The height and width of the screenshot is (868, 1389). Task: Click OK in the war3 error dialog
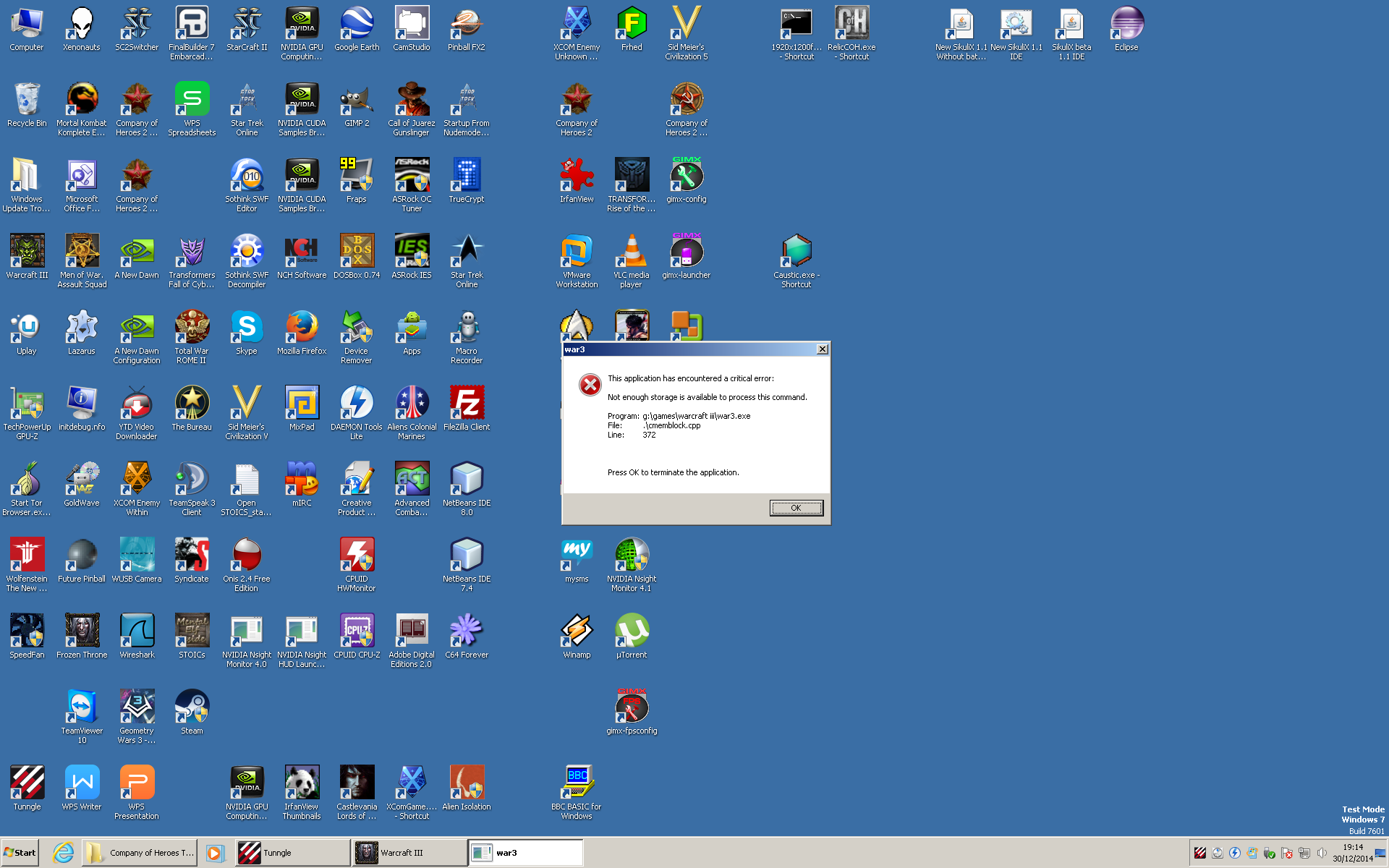[796, 508]
